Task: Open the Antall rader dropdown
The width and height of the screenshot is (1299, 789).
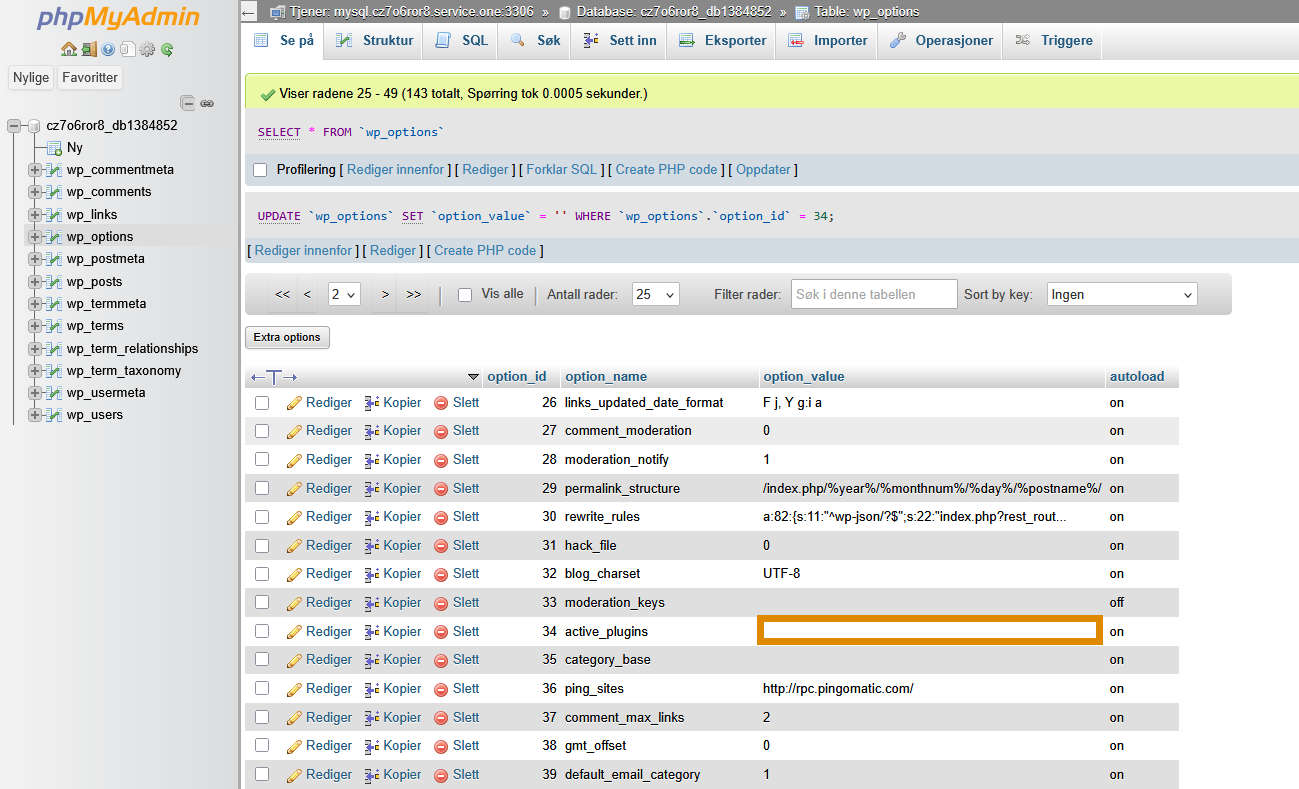Action: 656,295
